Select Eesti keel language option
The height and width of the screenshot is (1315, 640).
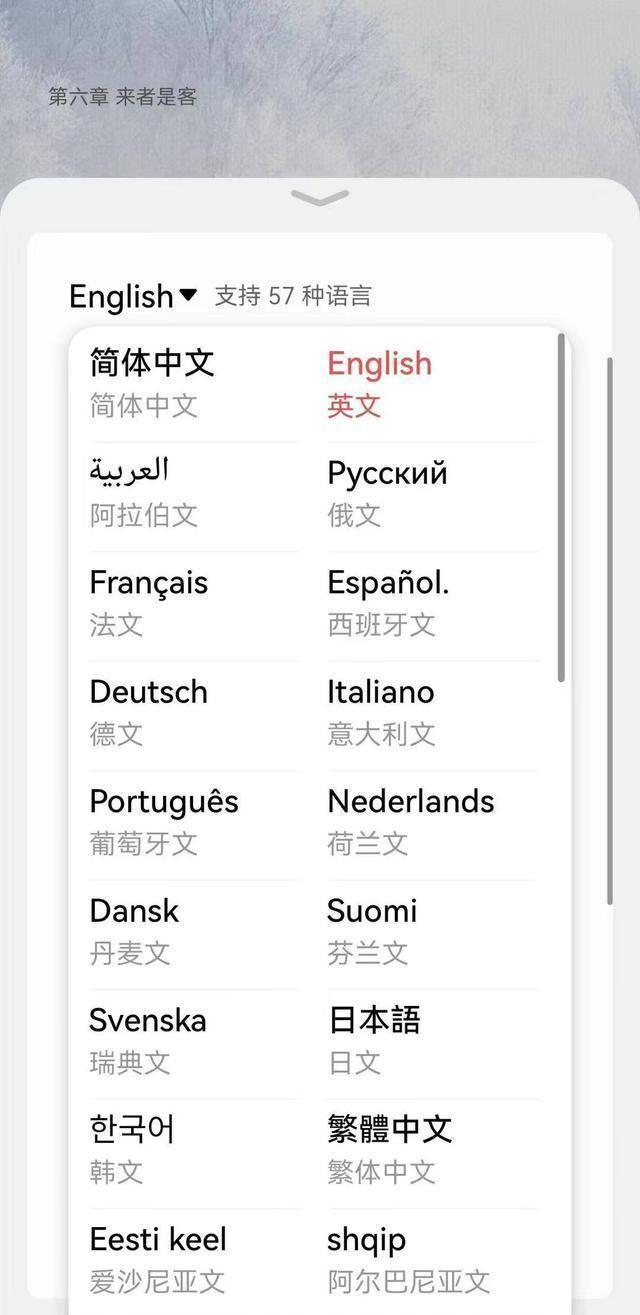click(158, 1259)
